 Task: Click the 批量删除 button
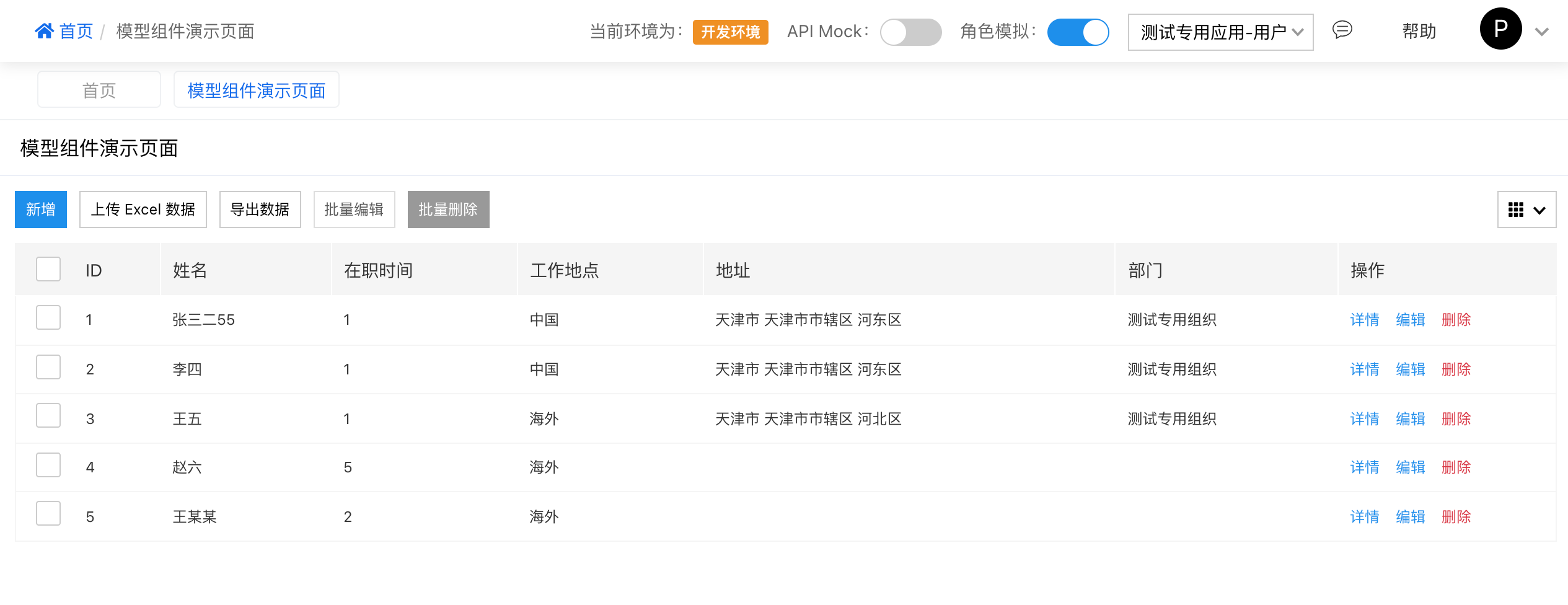(449, 210)
